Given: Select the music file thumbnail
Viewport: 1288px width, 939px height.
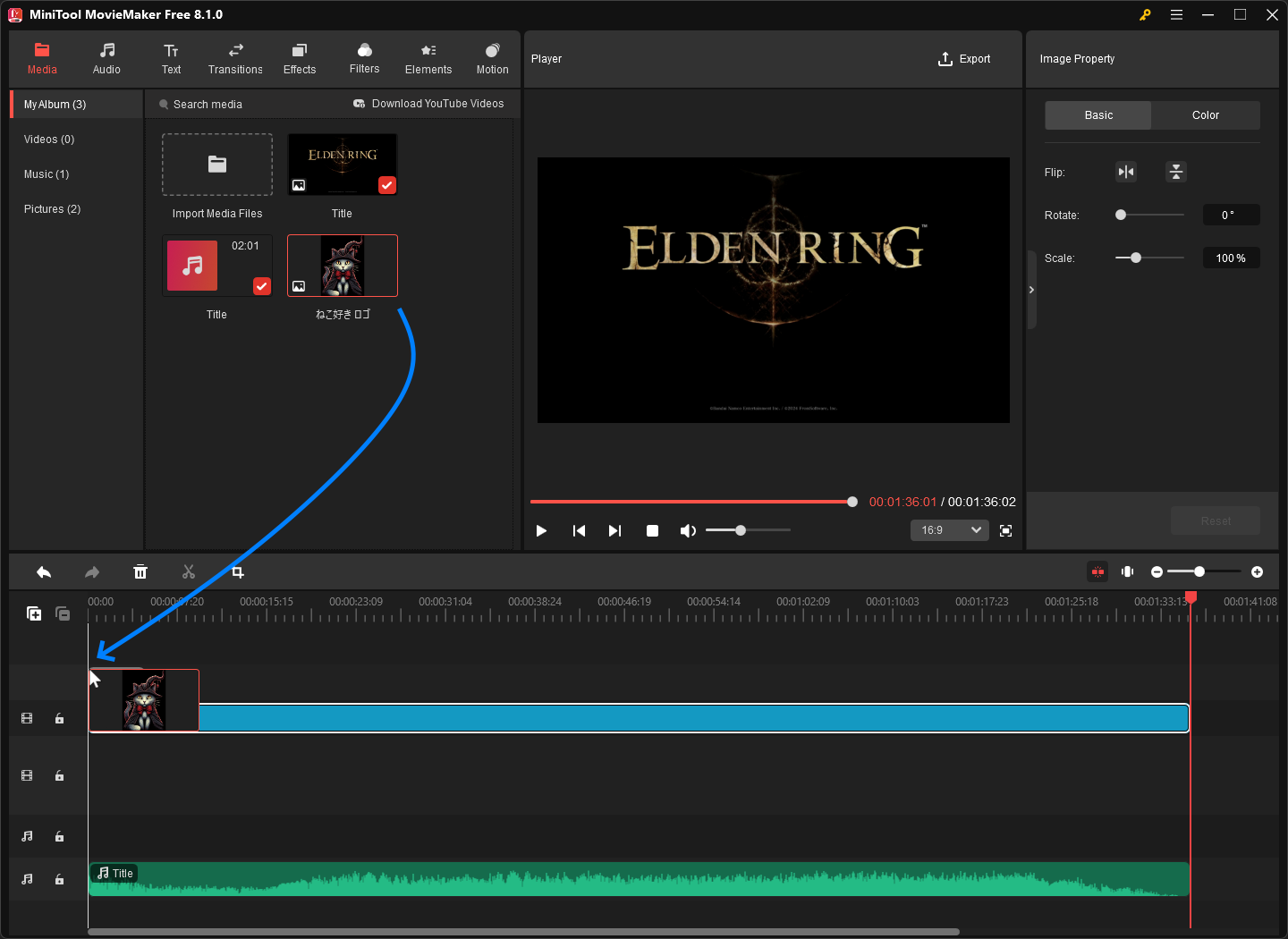Looking at the screenshot, I should [217, 266].
